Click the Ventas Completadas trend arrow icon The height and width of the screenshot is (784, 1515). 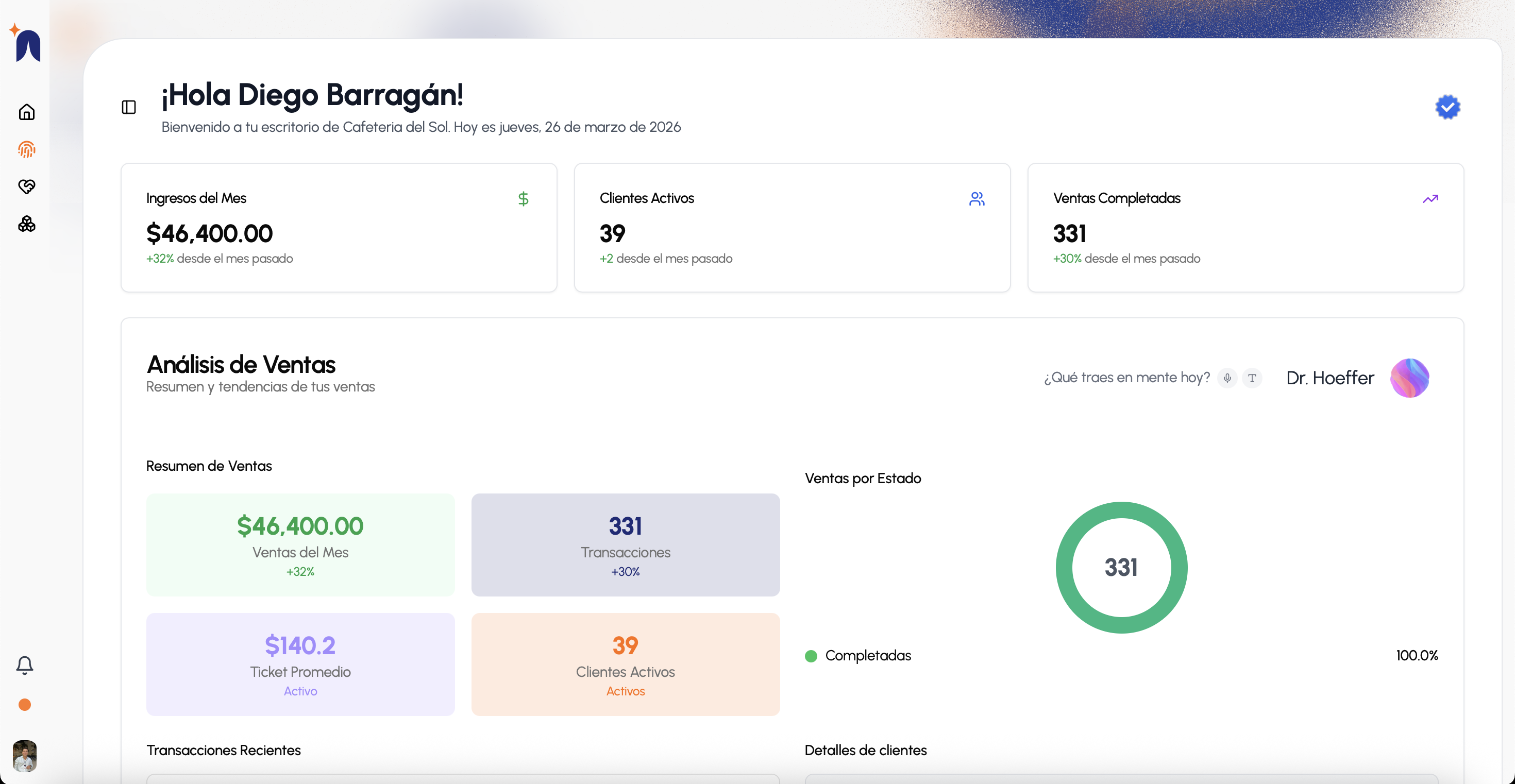tap(1430, 199)
